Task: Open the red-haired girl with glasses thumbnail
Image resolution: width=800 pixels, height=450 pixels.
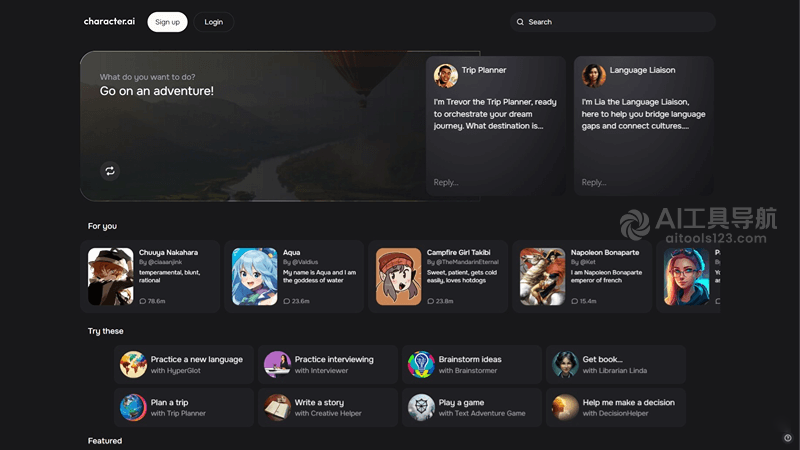Action: click(686, 277)
